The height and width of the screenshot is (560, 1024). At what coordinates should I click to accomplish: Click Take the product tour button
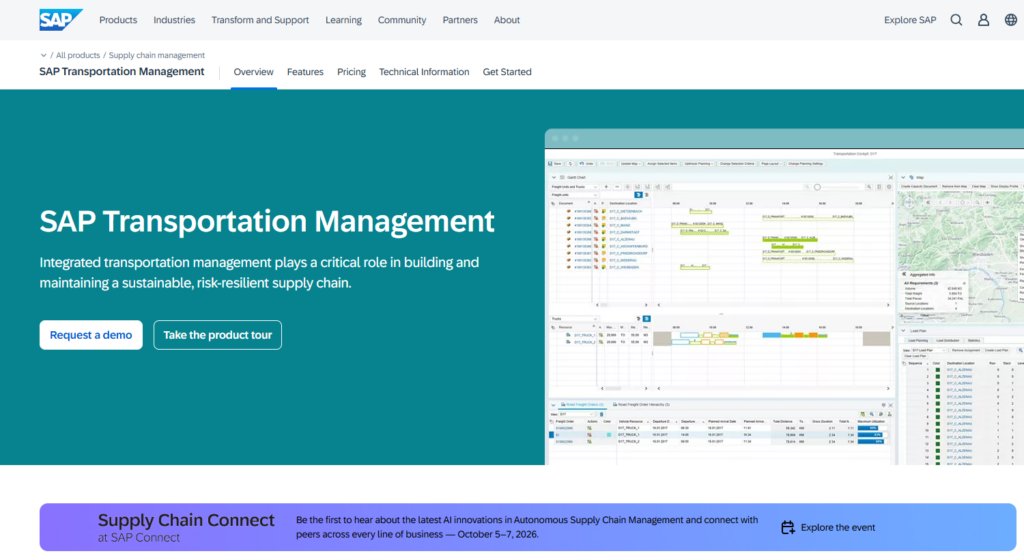tap(217, 335)
